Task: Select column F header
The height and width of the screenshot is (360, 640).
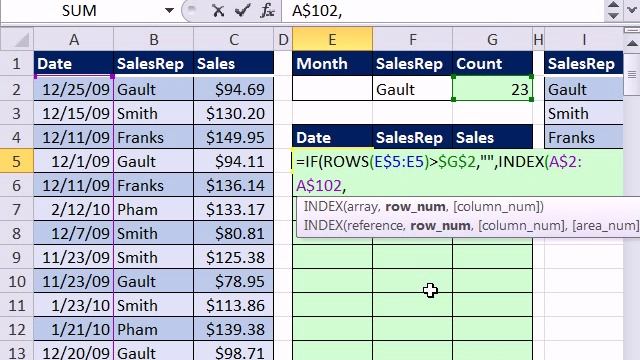Action: coord(412,40)
